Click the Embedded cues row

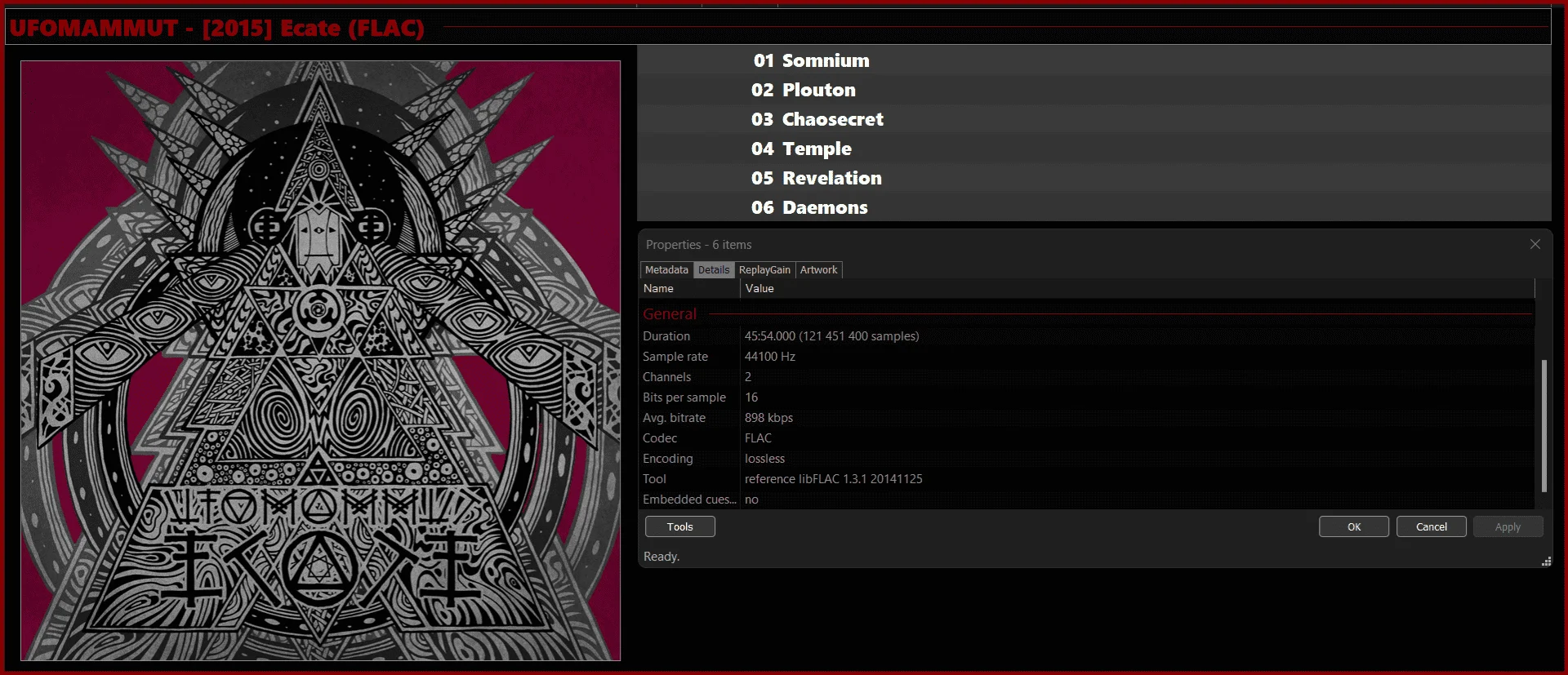tap(1087, 499)
